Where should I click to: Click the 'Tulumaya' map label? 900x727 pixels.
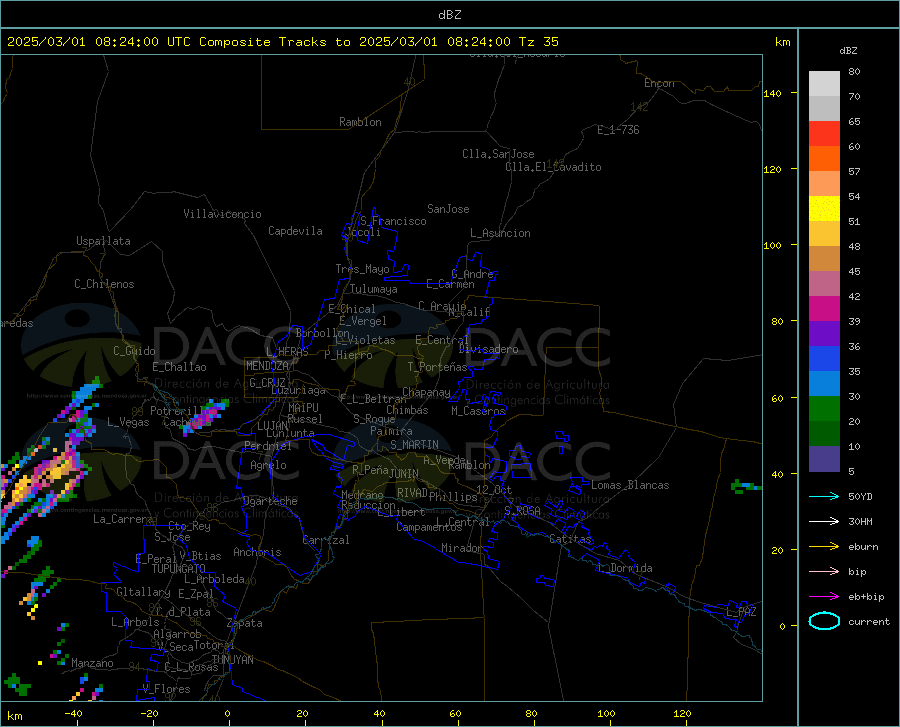(374, 289)
